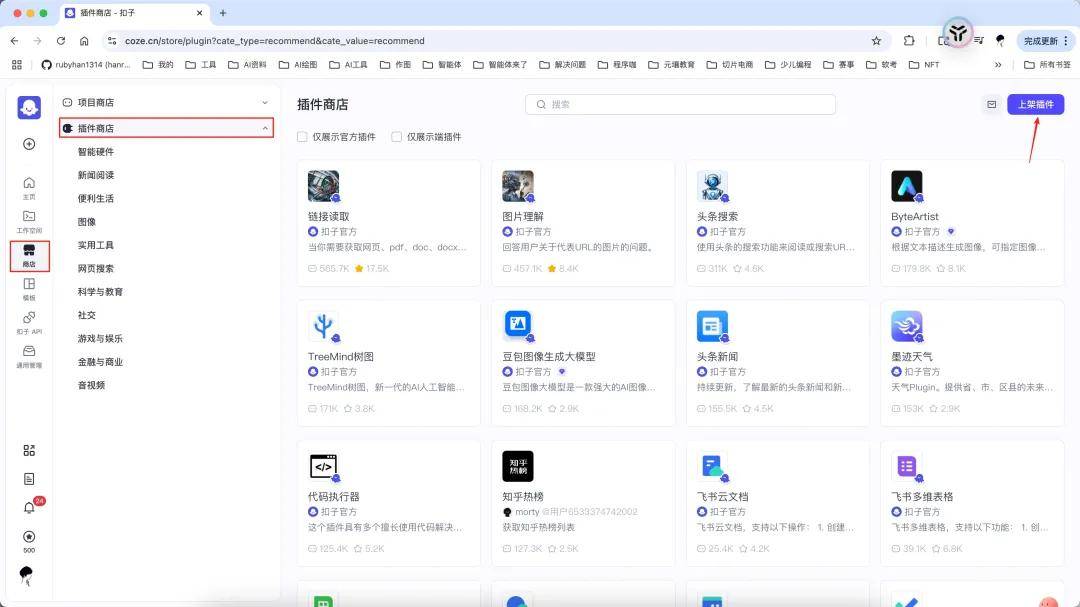Expand the 项目商店 section chevron
The image size is (1080, 607).
point(265,102)
